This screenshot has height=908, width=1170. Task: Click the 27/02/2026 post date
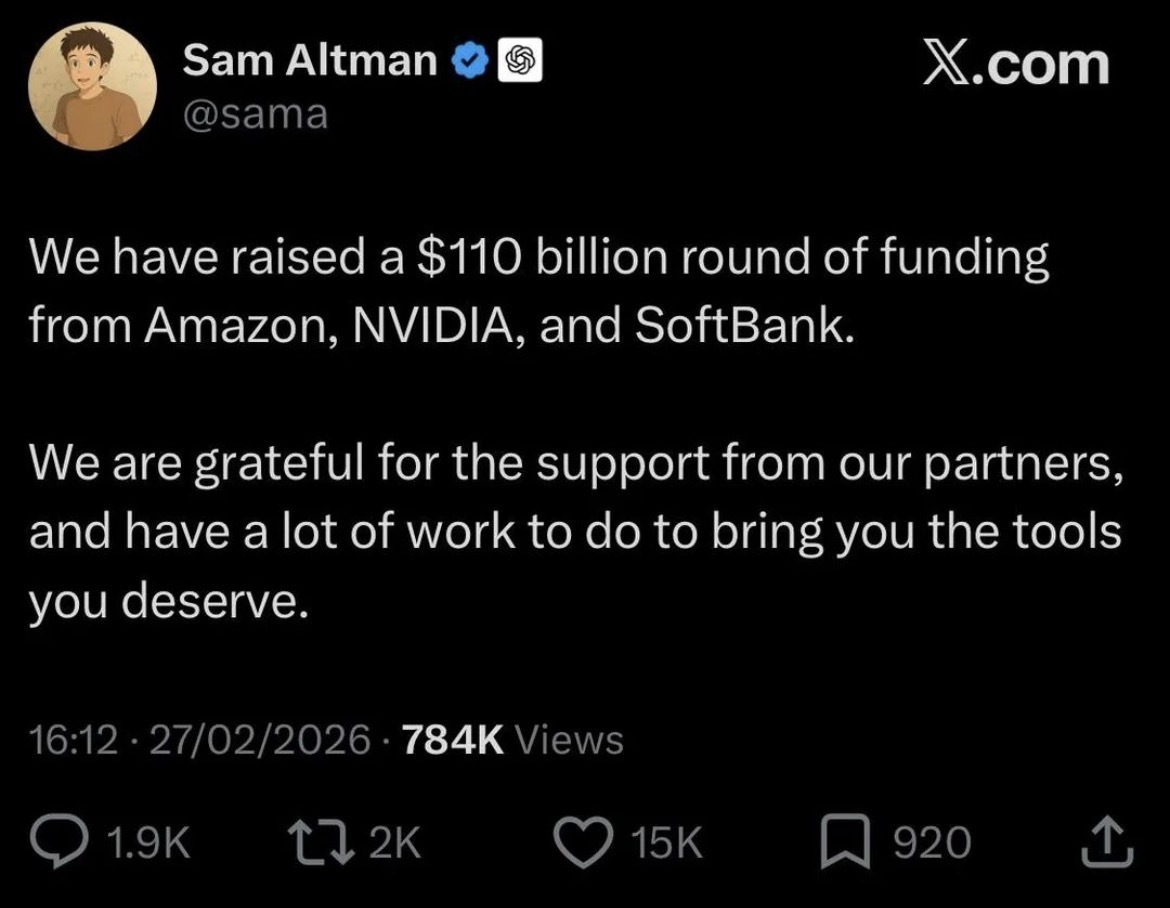click(260, 741)
